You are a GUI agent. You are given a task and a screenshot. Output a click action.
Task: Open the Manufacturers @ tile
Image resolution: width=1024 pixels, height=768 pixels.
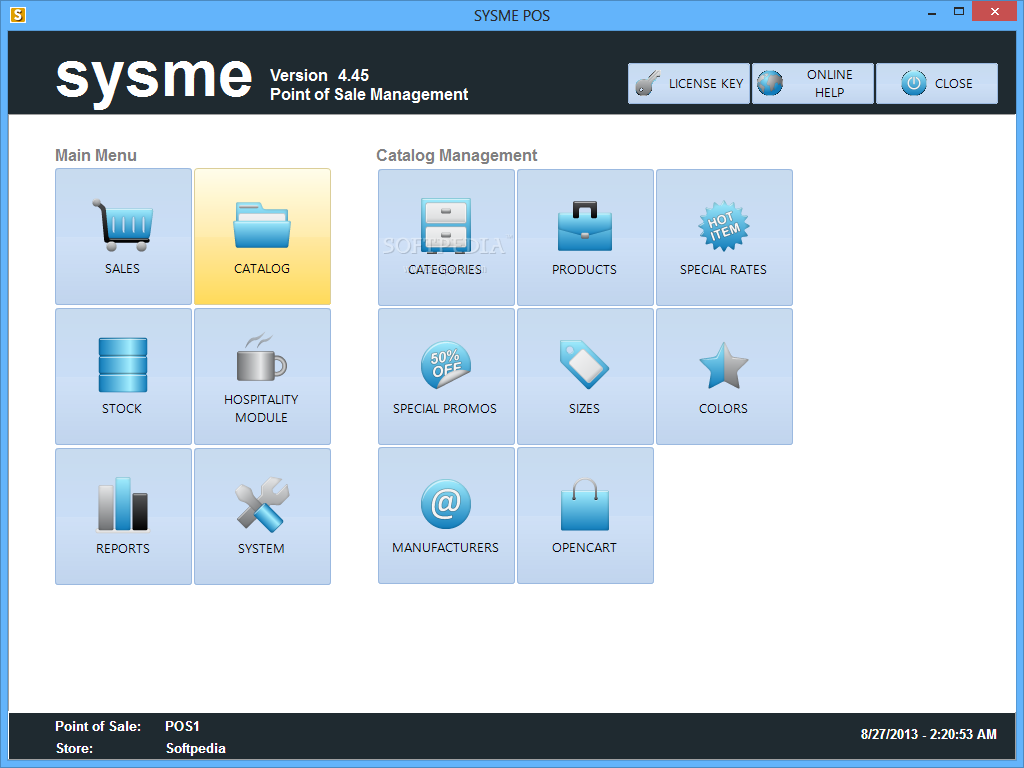point(447,515)
